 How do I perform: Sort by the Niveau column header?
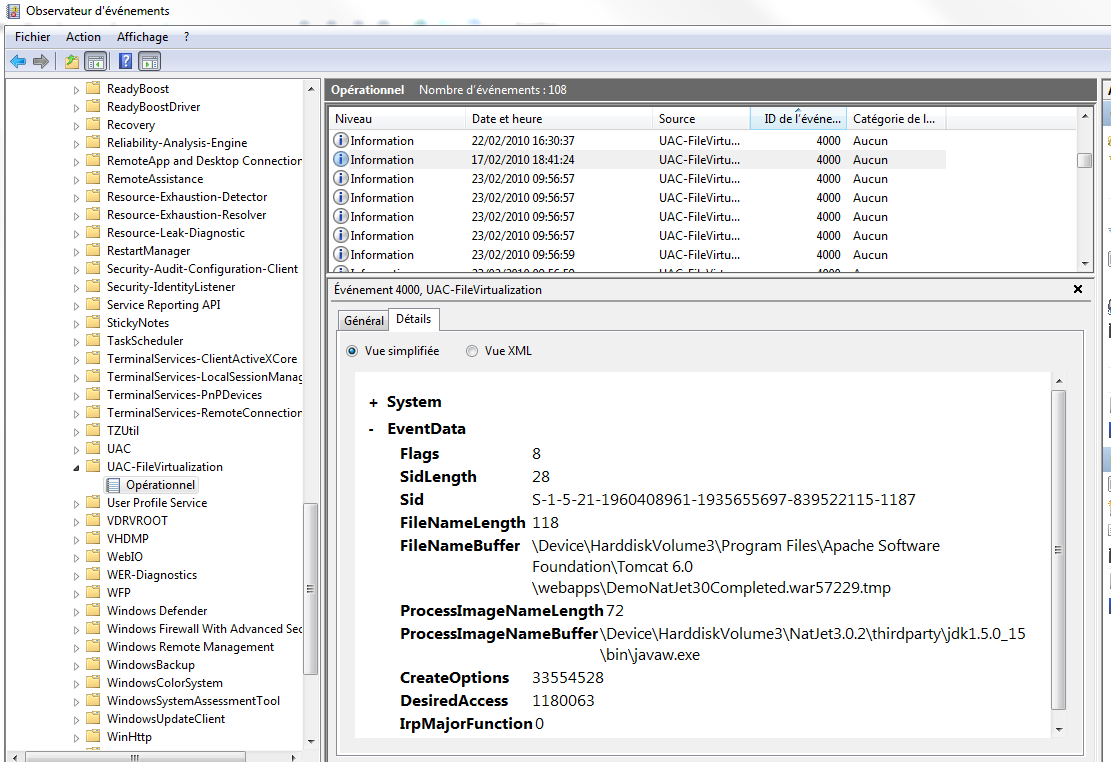coord(397,118)
